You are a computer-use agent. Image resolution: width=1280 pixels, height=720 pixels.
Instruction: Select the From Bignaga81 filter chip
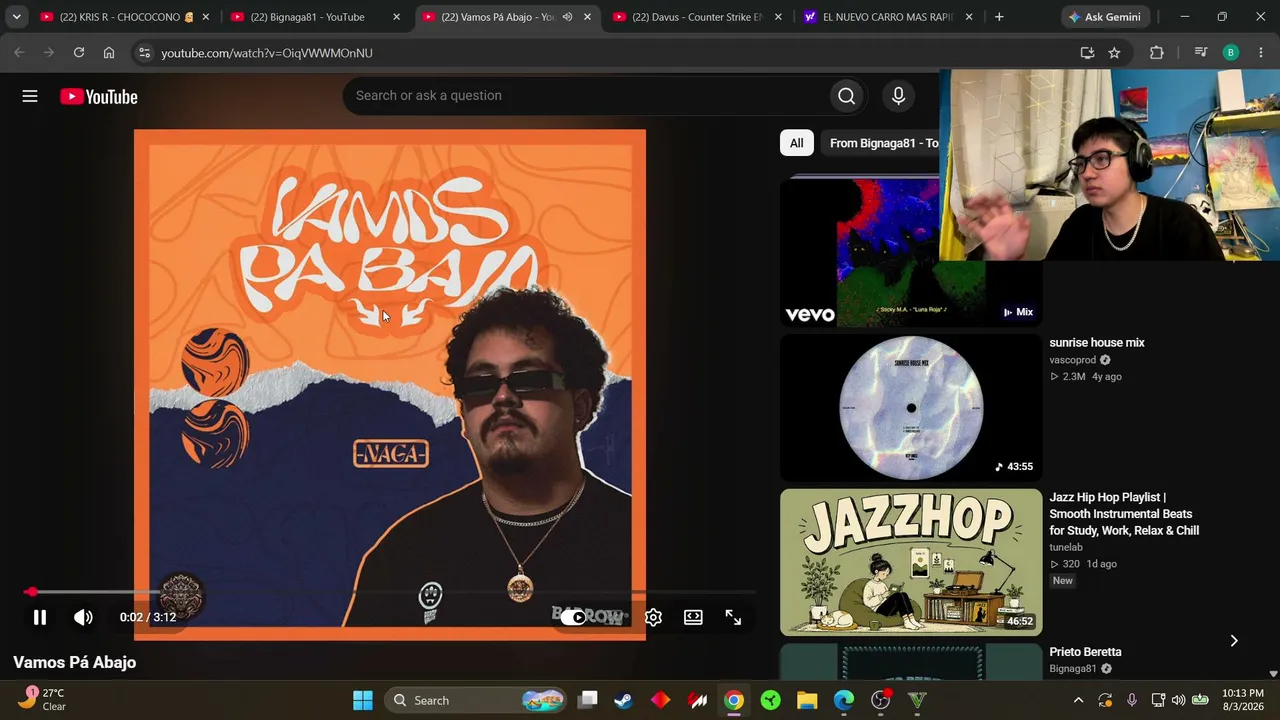coord(881,143)
